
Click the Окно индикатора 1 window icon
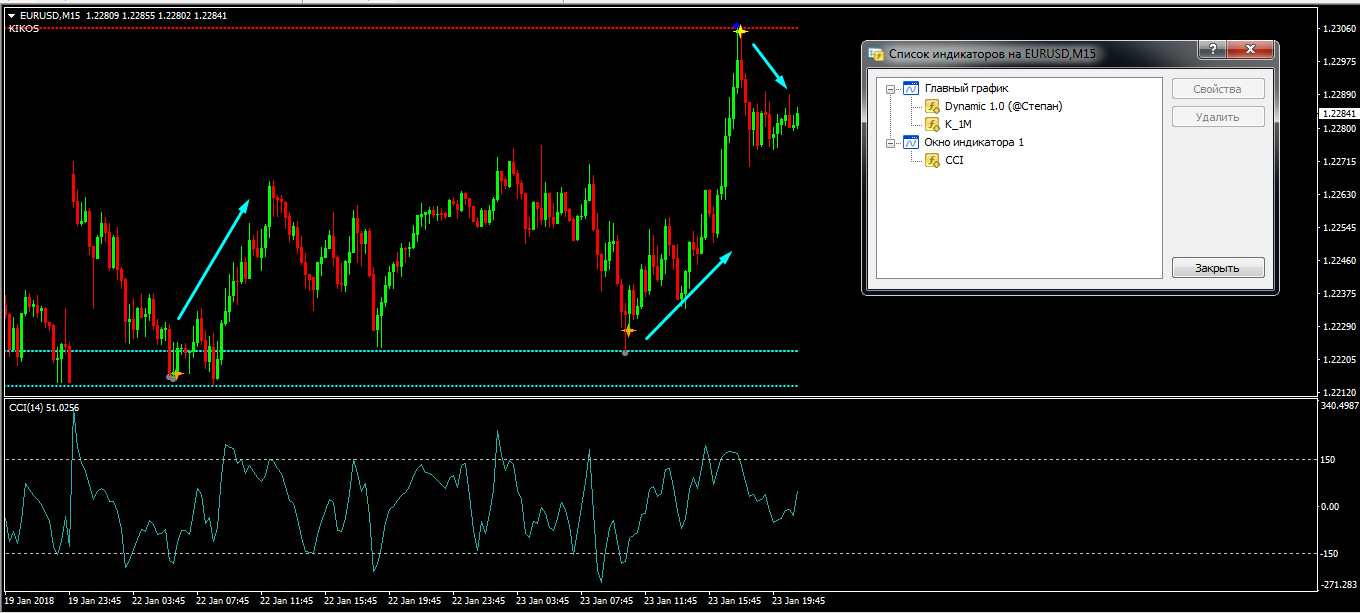coord(910,142)
